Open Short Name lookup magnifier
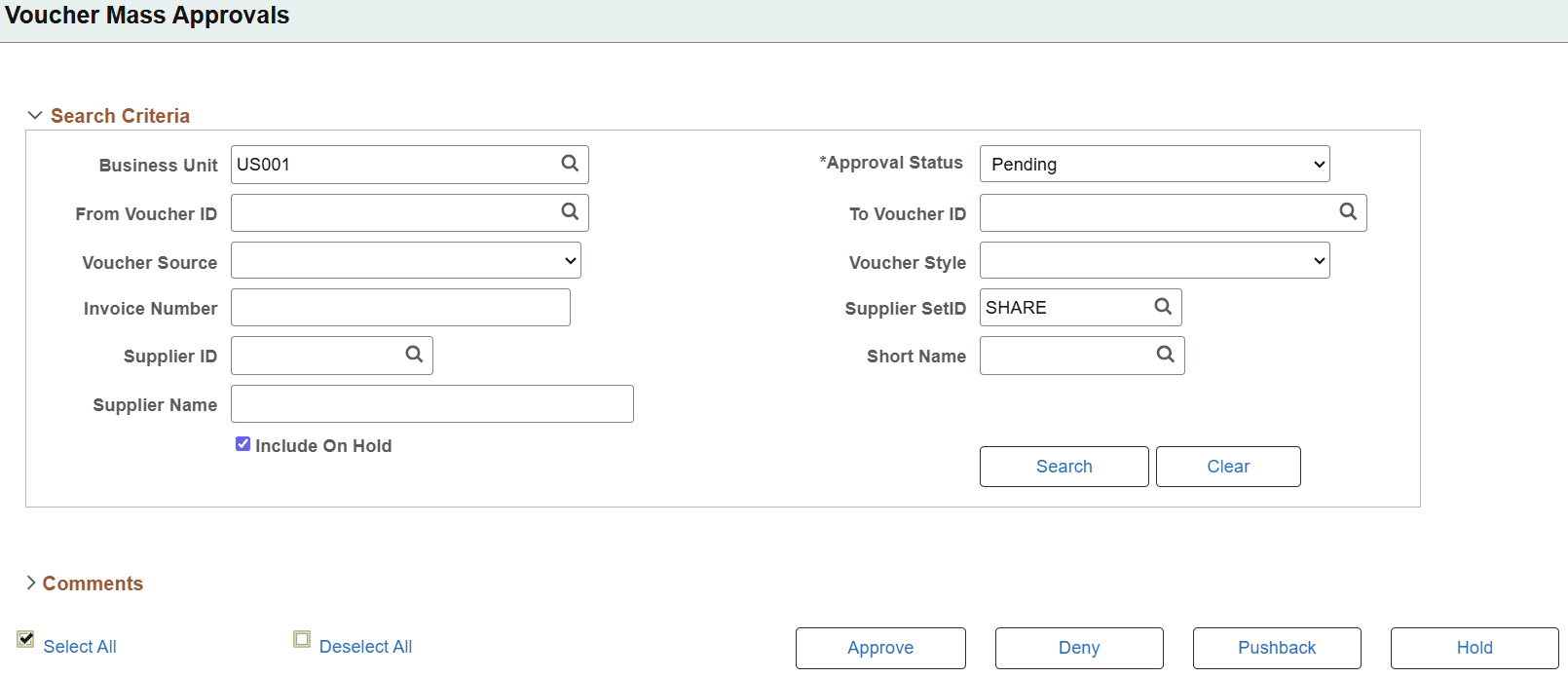Screen dimensions: 1568x678 point(1166,355)
